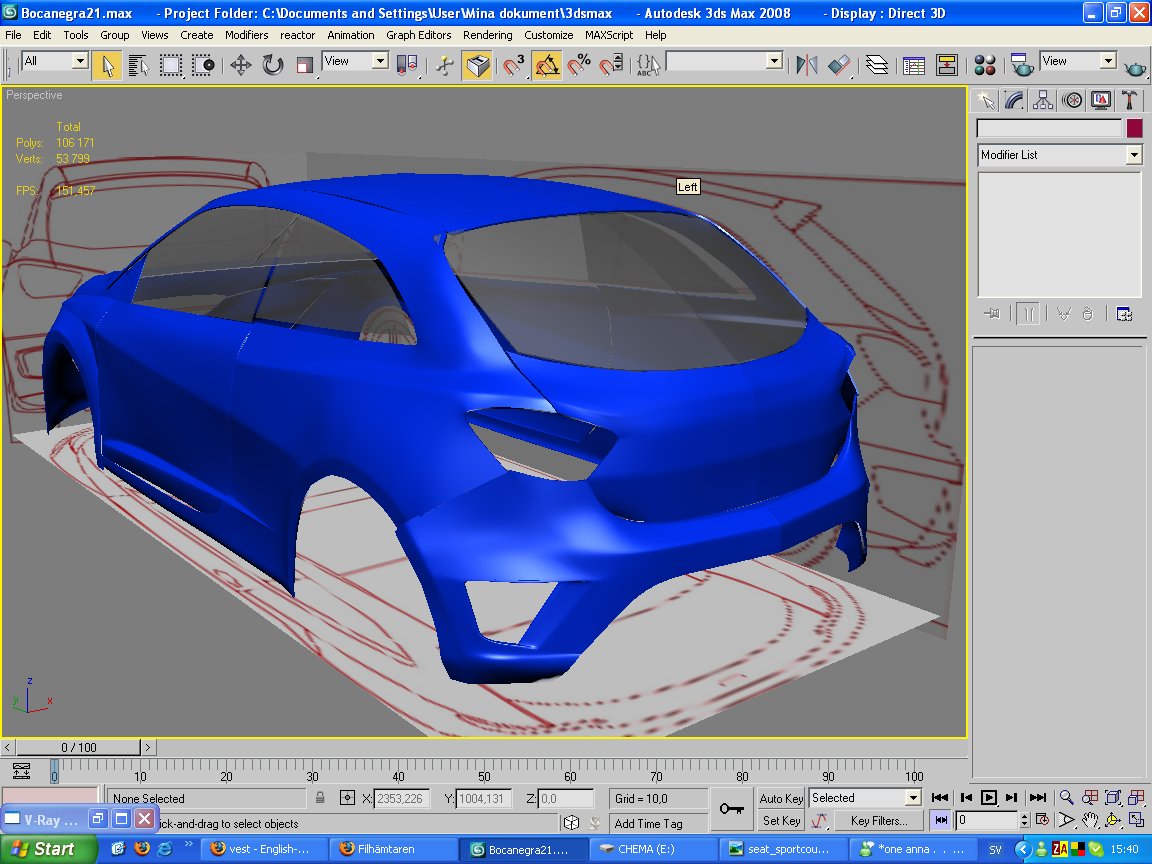Select the Zoom viewport tool

1066,798
